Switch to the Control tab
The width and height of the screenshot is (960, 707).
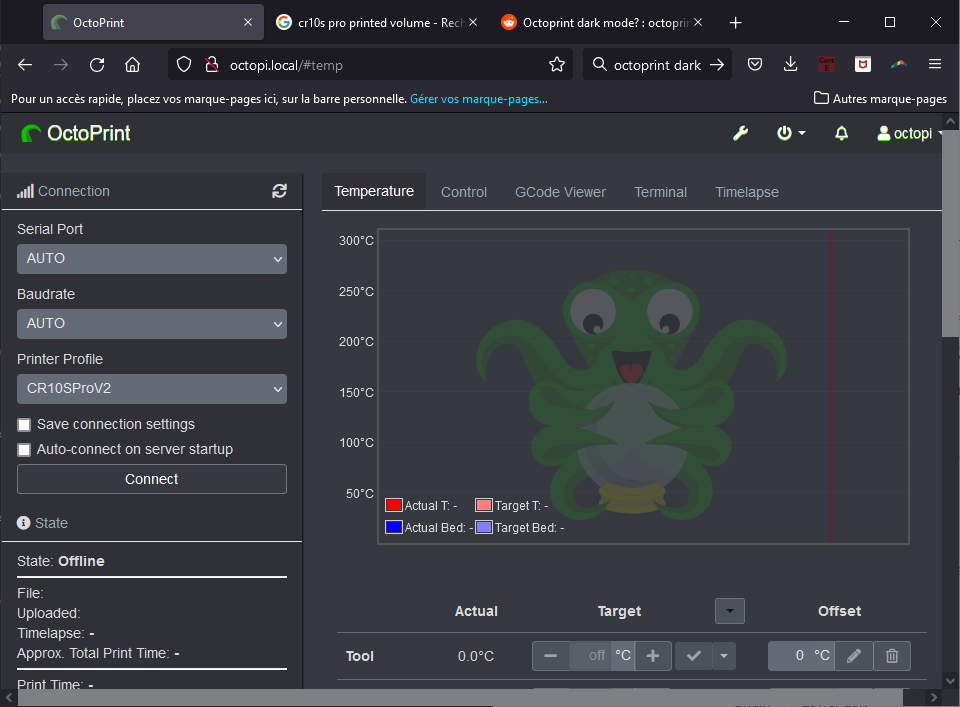(x=463, y=192)
